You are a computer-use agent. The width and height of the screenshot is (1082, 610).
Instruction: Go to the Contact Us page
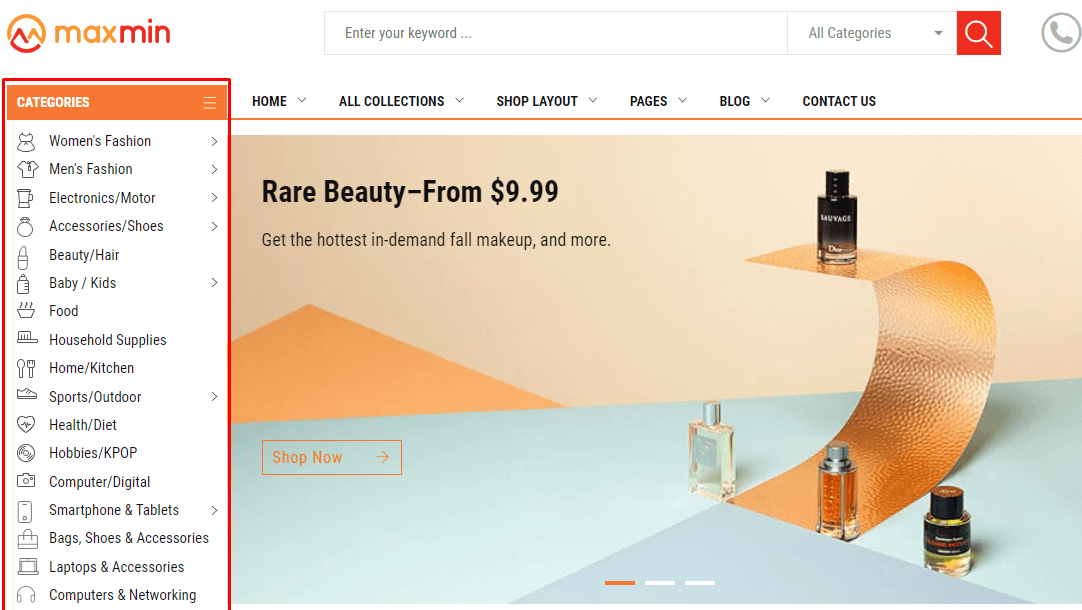[x=839, y=101]
